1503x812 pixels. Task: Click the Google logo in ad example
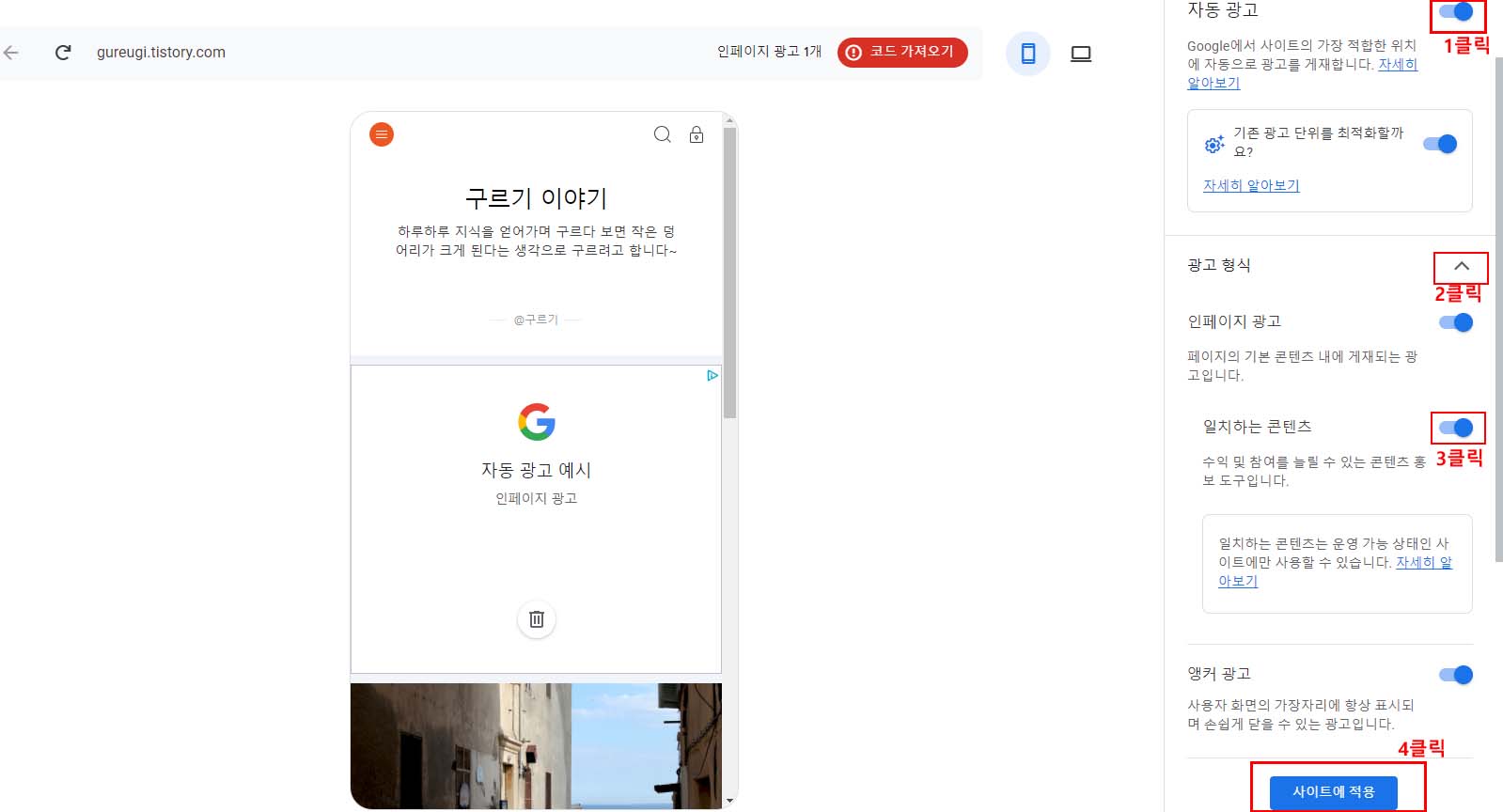(537, 422)
